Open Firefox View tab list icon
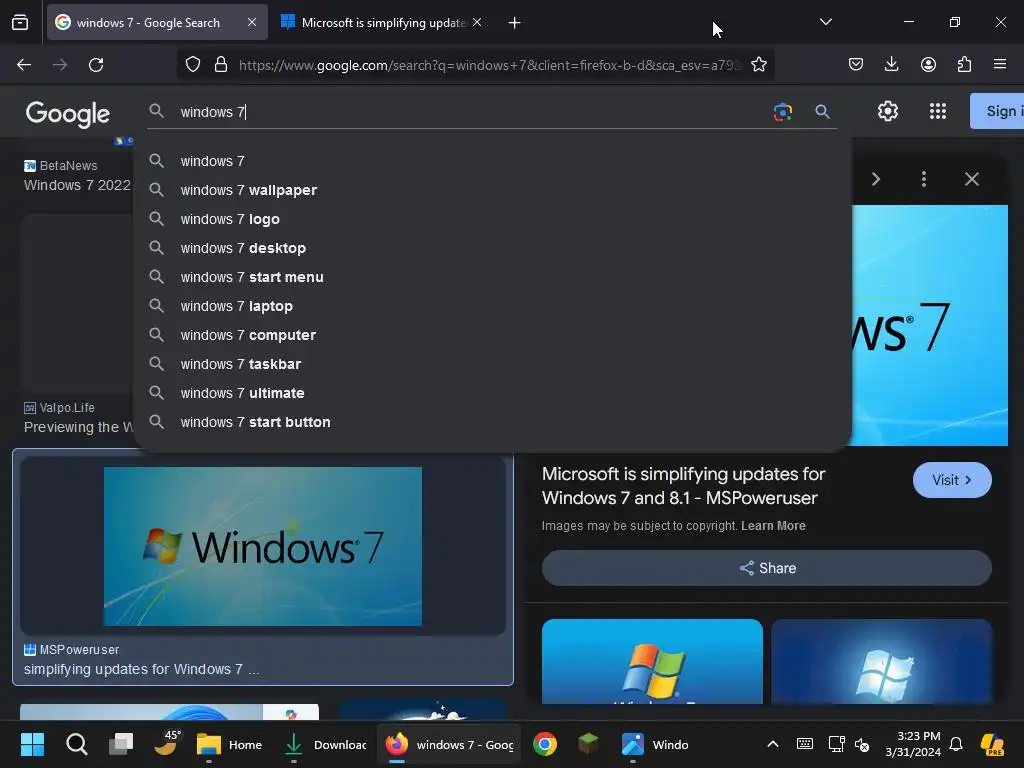This screenshot has height=768, width=1024. tap(20, 23)
